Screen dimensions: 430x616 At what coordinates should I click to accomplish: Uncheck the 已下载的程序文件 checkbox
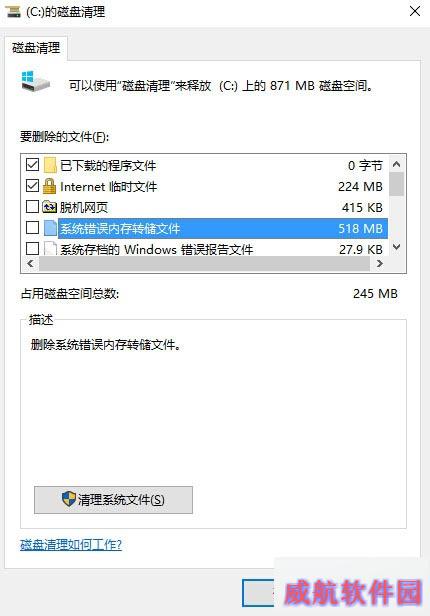(x=32, y=165)
